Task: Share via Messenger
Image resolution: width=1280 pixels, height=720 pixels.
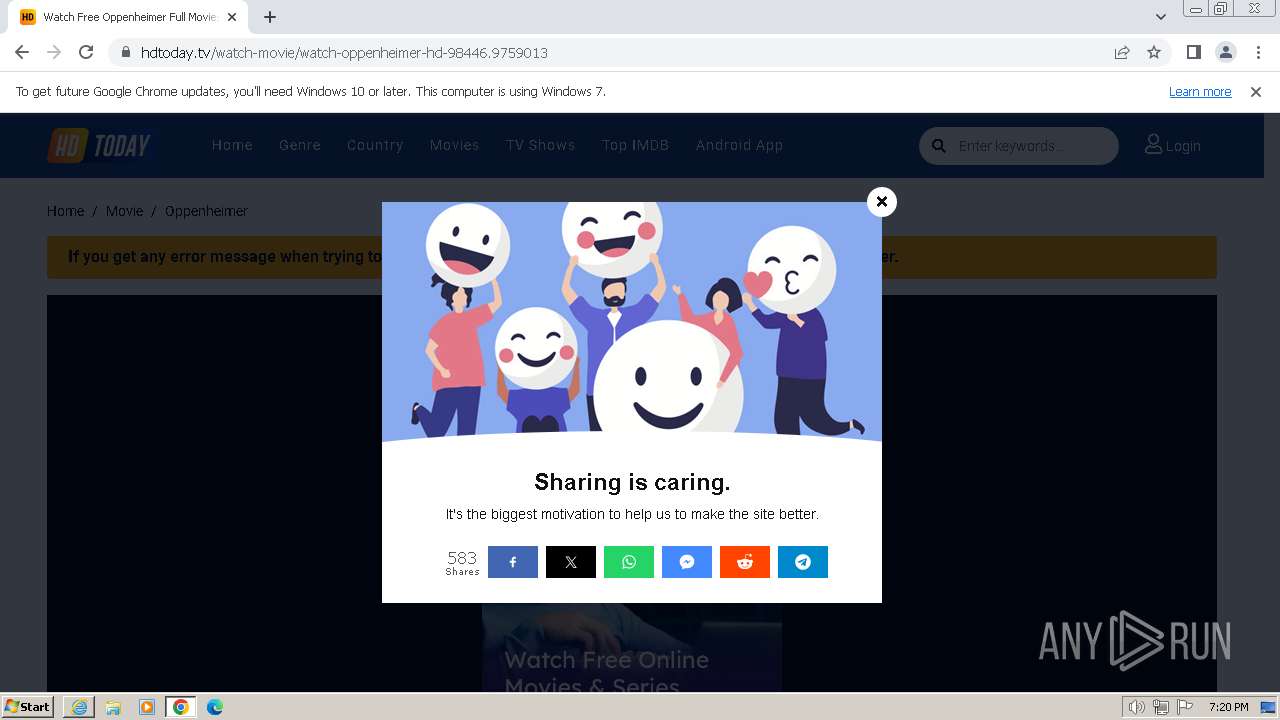Action: (687, 562)
